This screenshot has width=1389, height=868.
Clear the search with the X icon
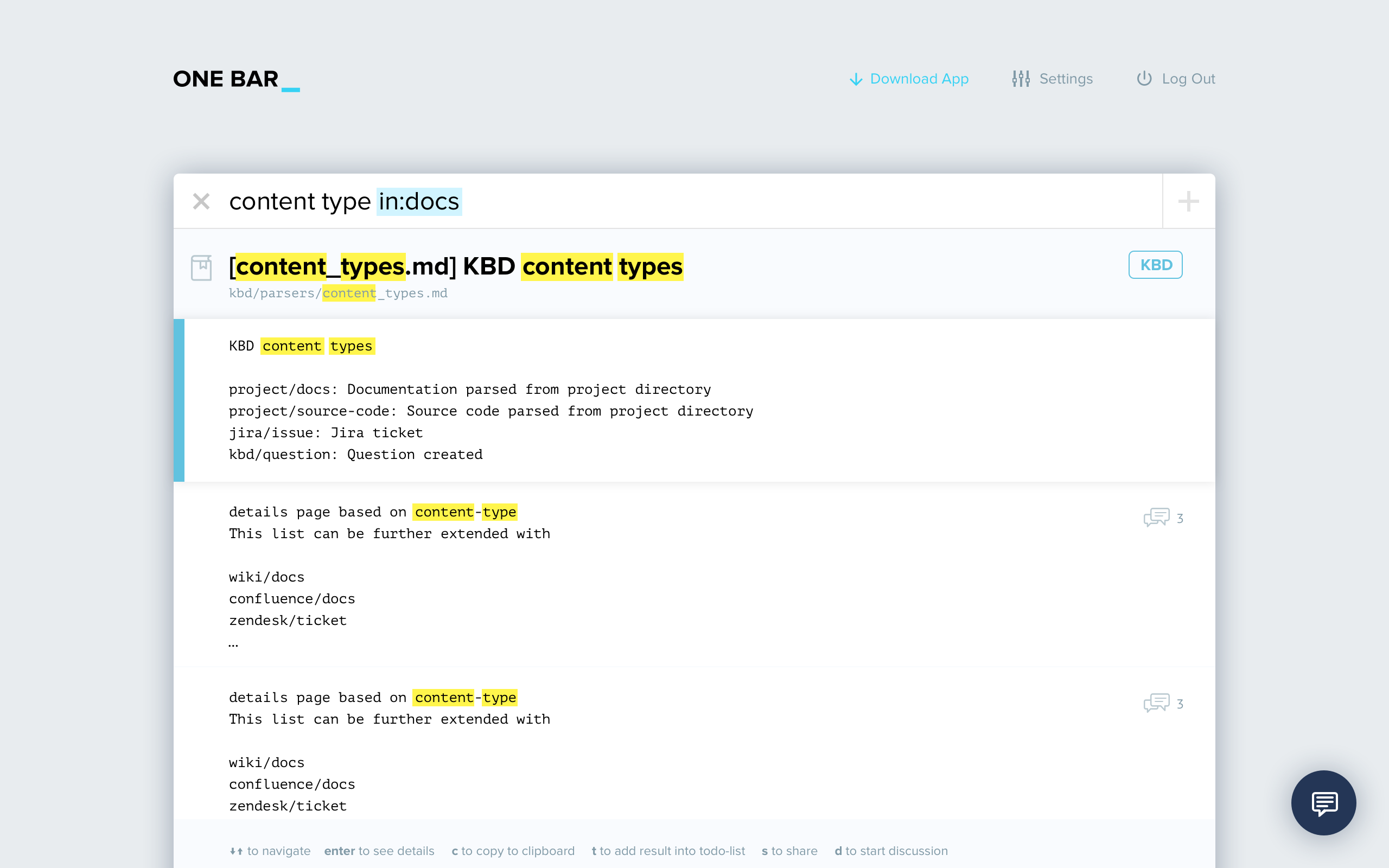tap(201, 201)
